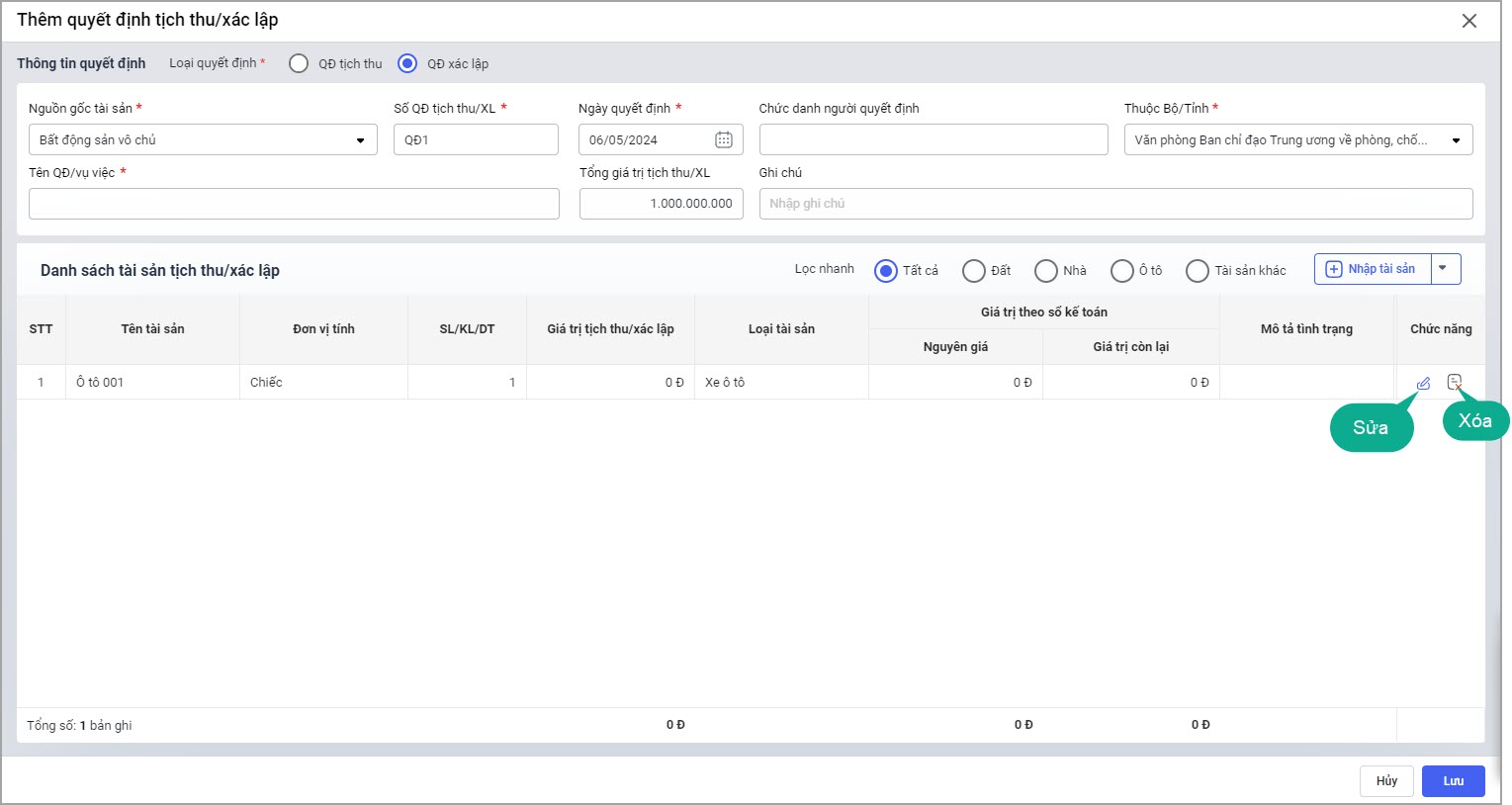Click into the Ghi chú text field
This screenshot has height=805, width=1512.
point(1115,204)
